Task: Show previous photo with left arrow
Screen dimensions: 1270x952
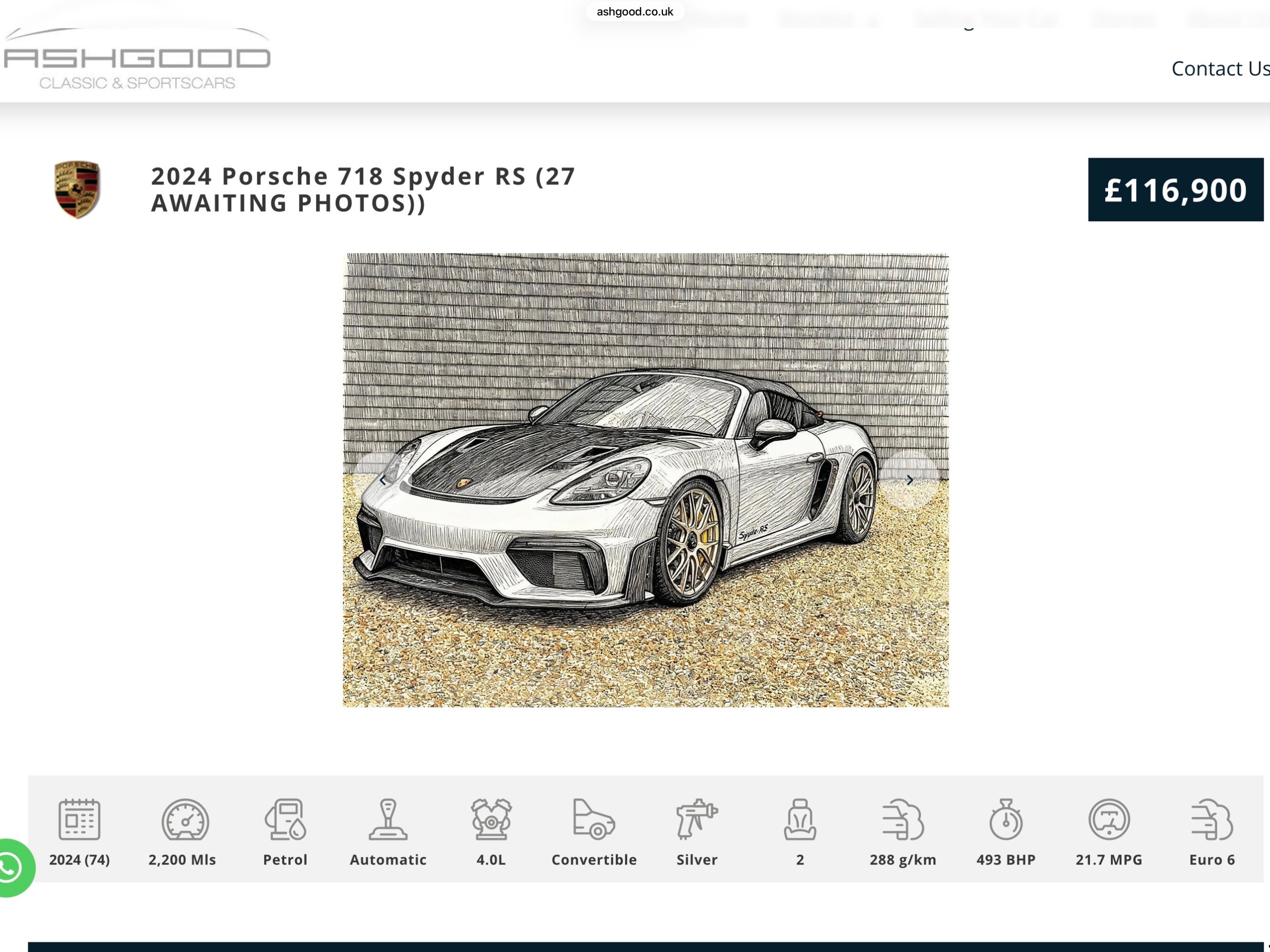Action: 383,480
